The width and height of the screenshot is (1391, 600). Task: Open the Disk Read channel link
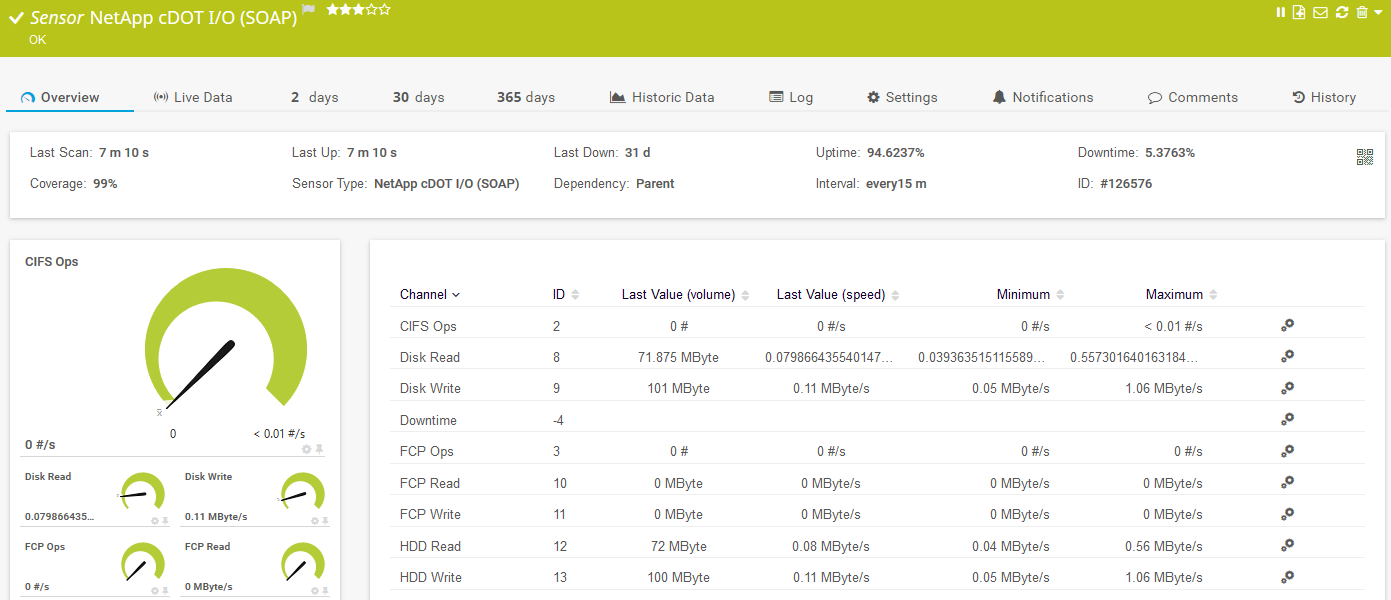tap(430, 357)
